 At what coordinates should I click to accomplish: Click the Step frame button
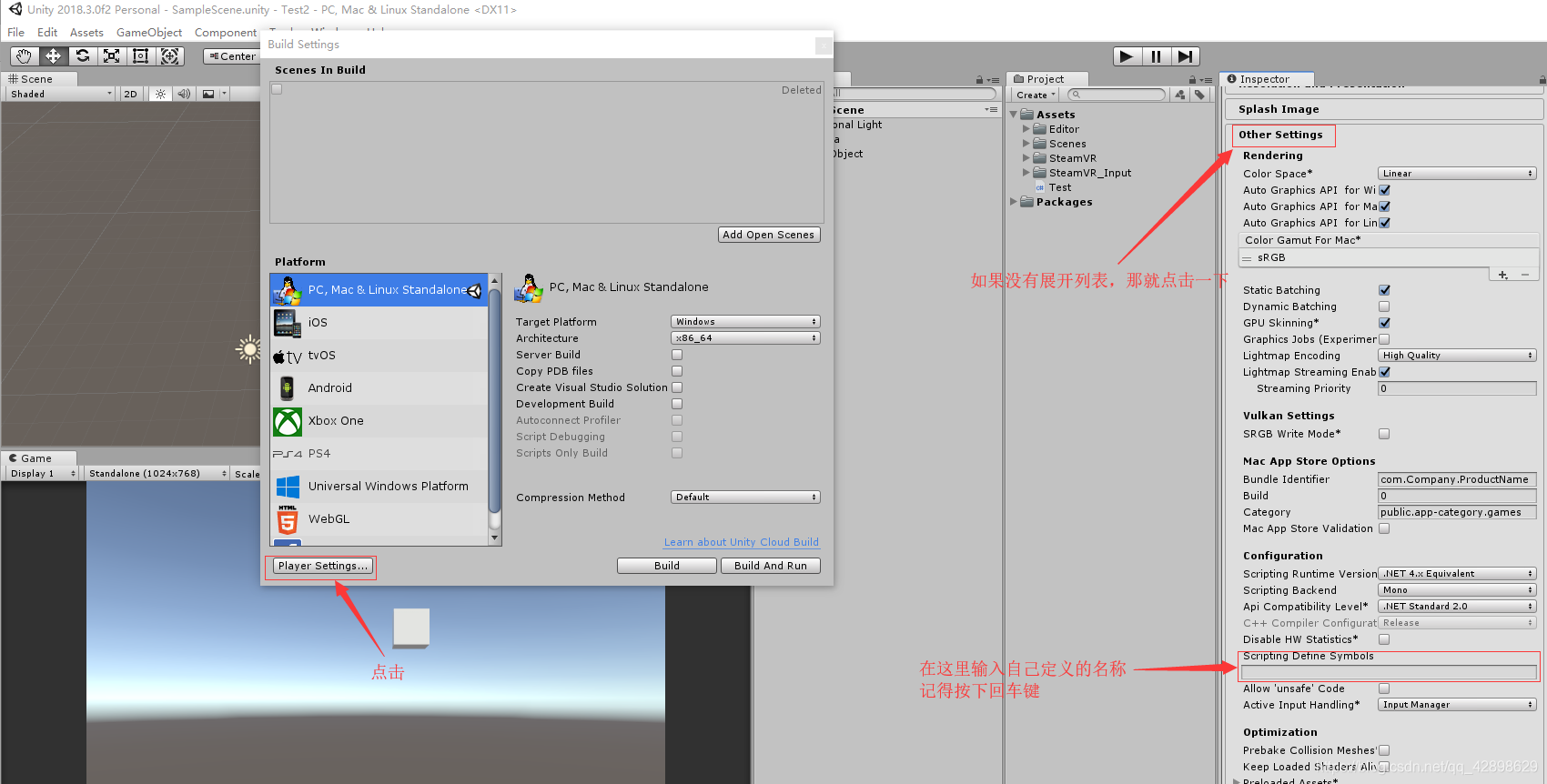click(1185, 56)
